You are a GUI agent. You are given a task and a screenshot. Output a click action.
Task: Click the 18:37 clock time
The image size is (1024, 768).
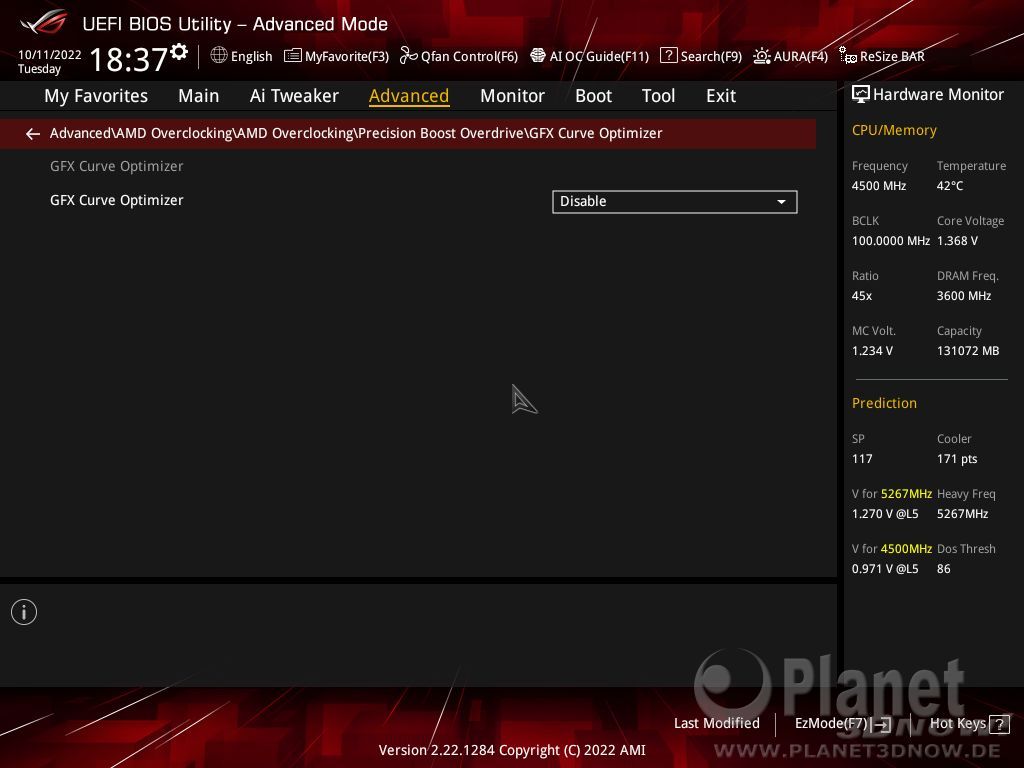point(129,59)
